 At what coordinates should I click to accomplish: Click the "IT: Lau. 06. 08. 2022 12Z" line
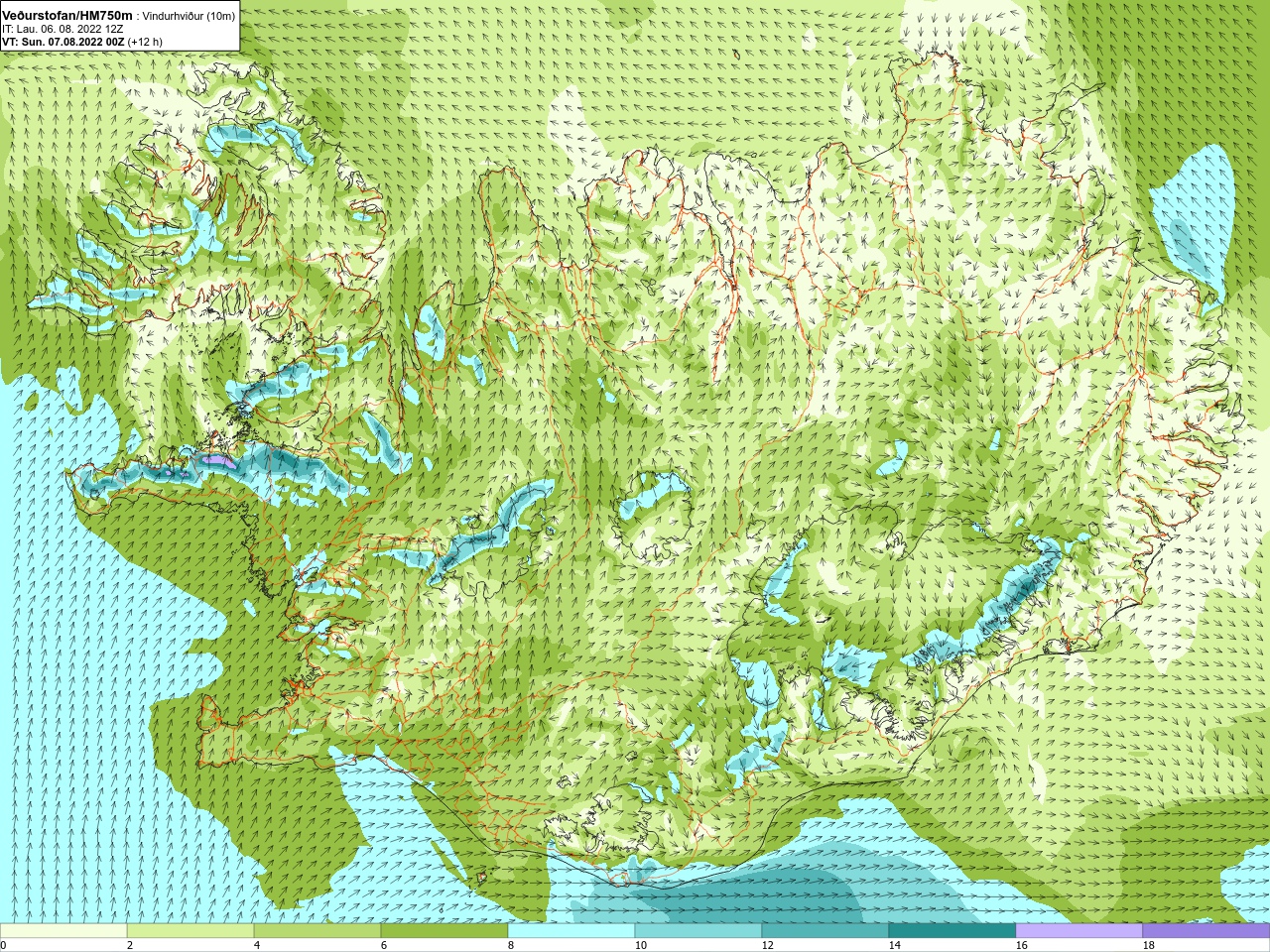pos(63,29)
